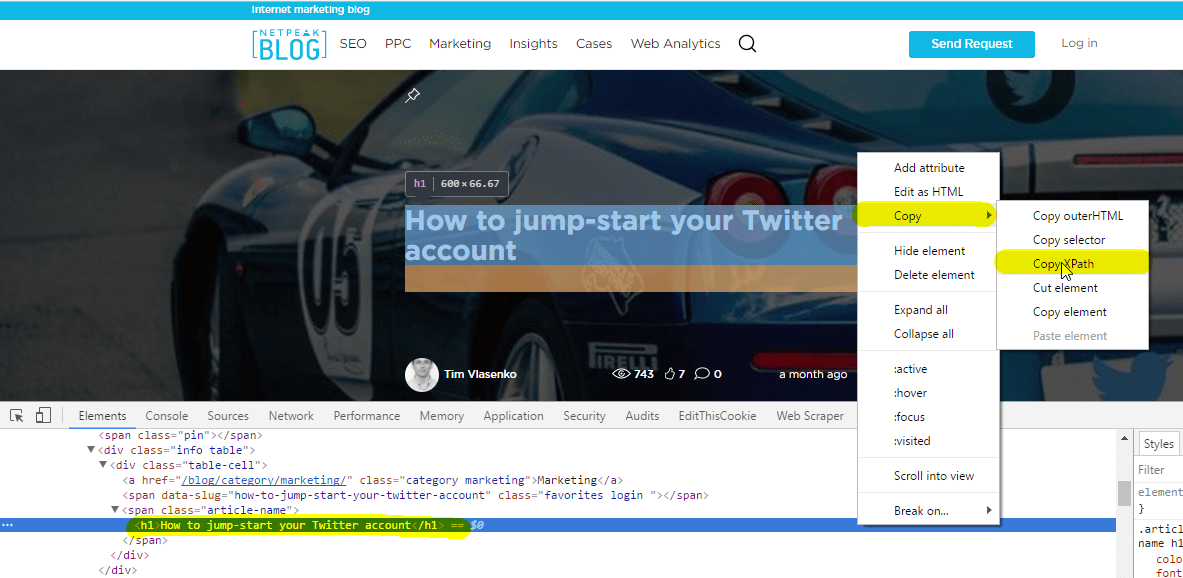Open the PPC category link
This screenshot has height=578, width=1183.
pos(398,44)
